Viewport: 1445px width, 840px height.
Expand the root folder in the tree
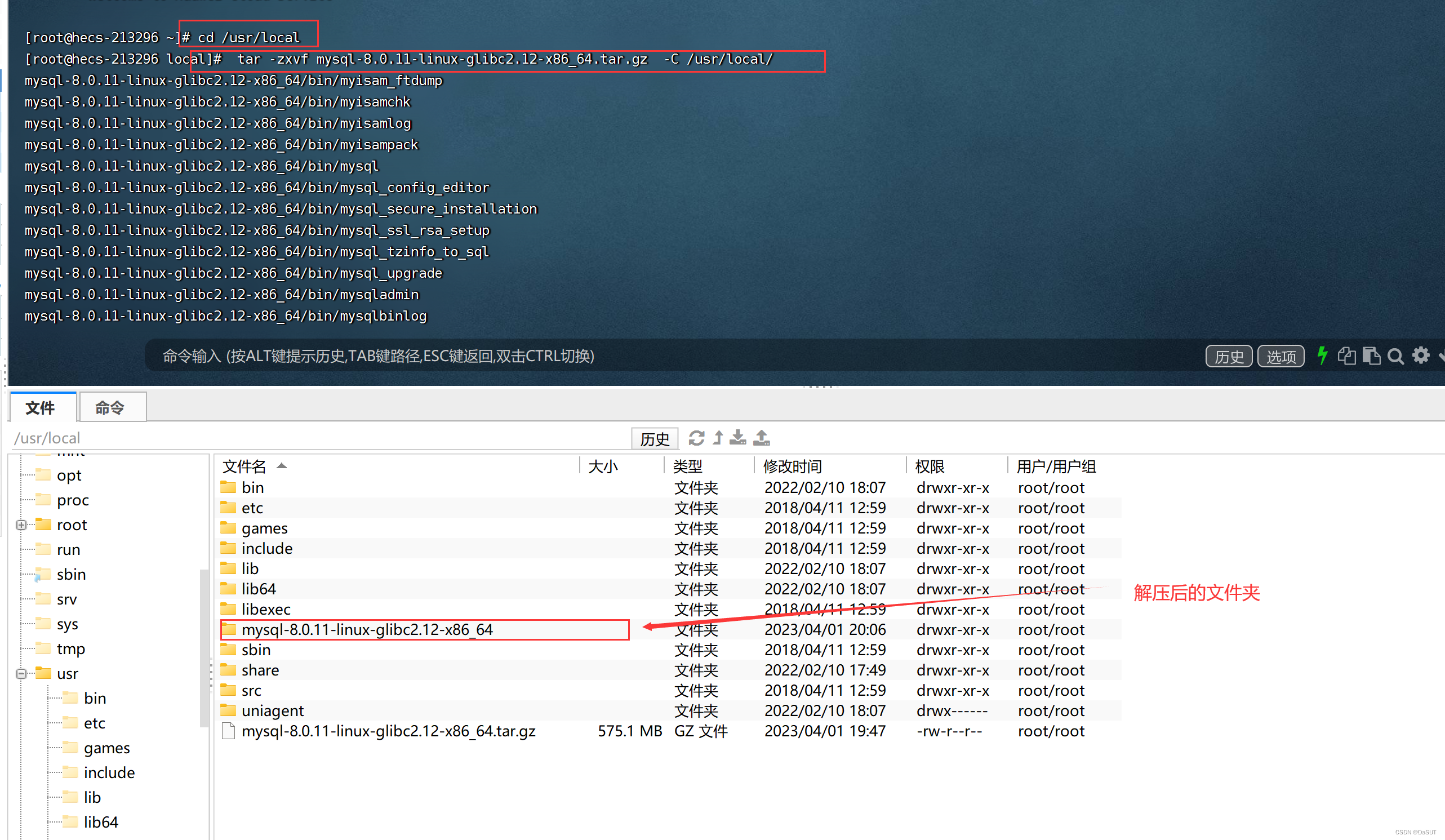pos(21,525)
